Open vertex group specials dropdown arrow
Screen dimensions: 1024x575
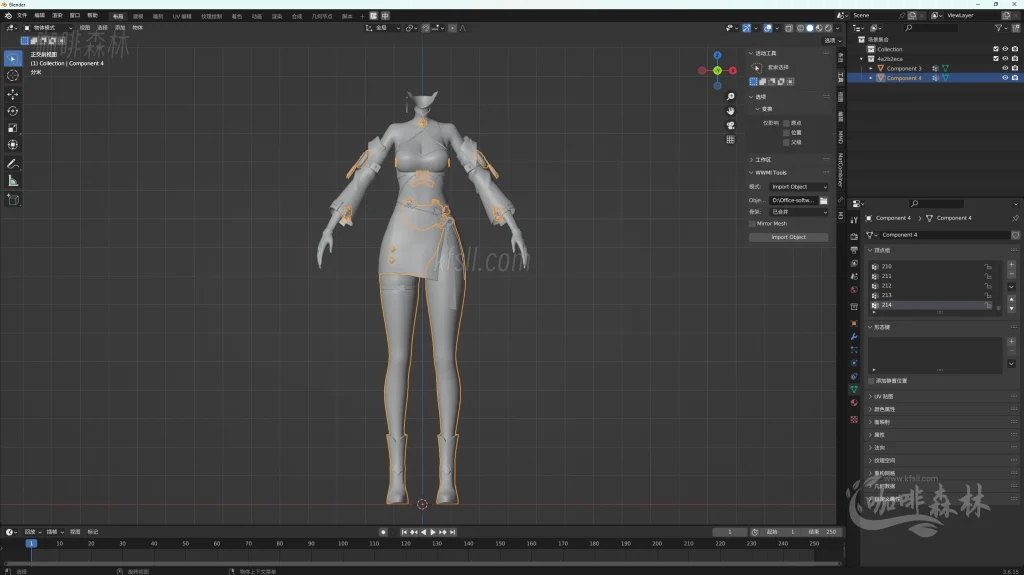pos(1012,286)
